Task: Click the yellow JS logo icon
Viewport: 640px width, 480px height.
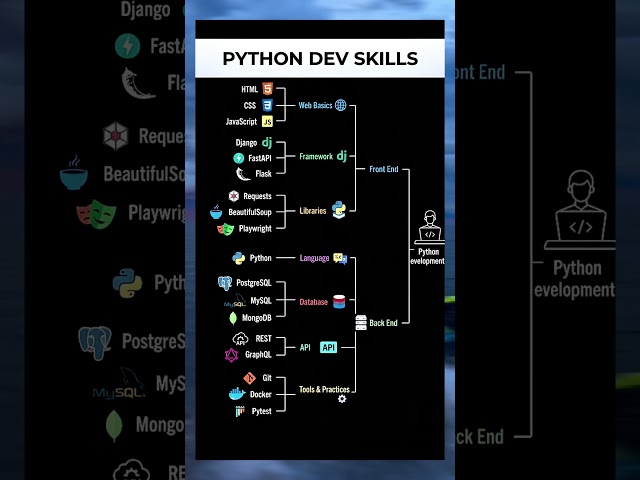Action: pyautogui.click(x=267, y=122)
